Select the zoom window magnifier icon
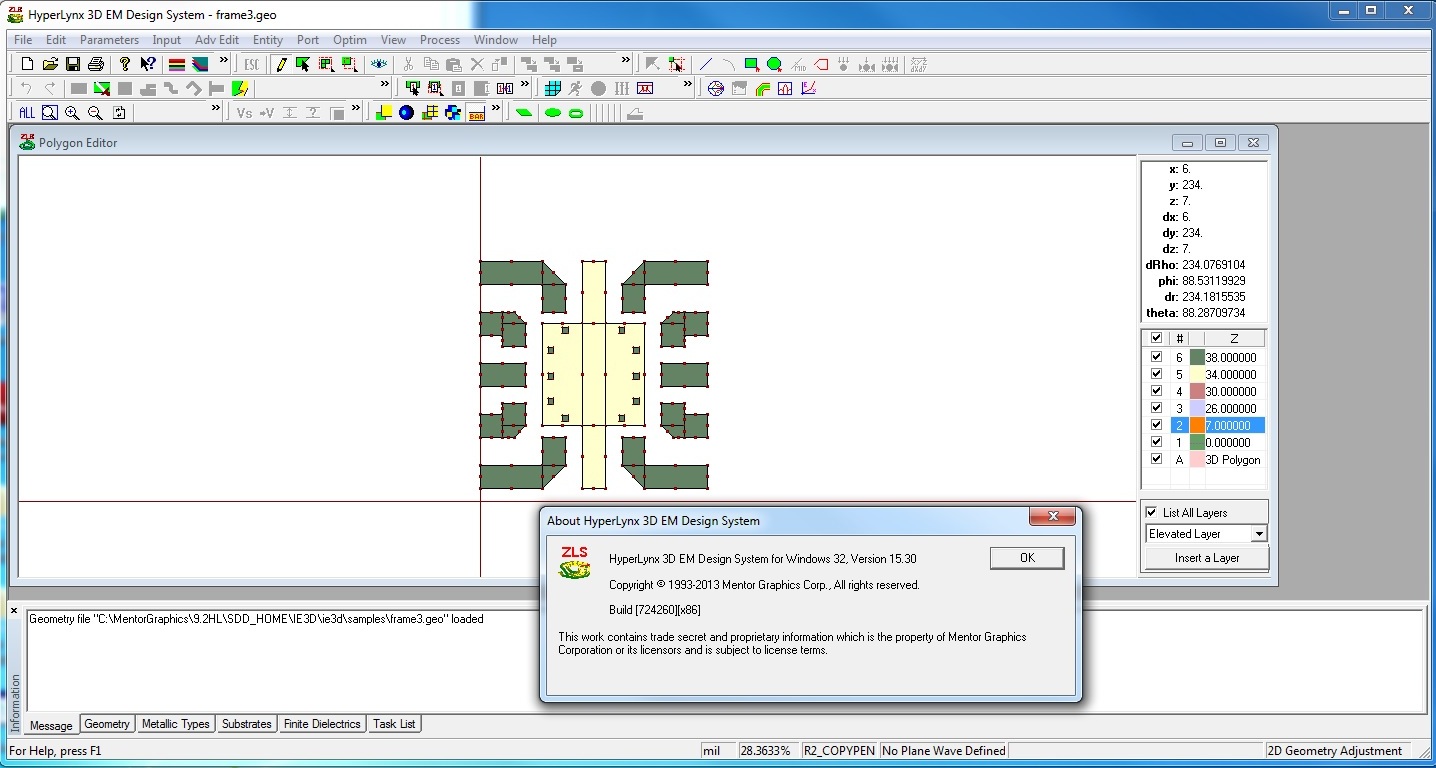The image size is (1436, 768). [x=49, y=113]
